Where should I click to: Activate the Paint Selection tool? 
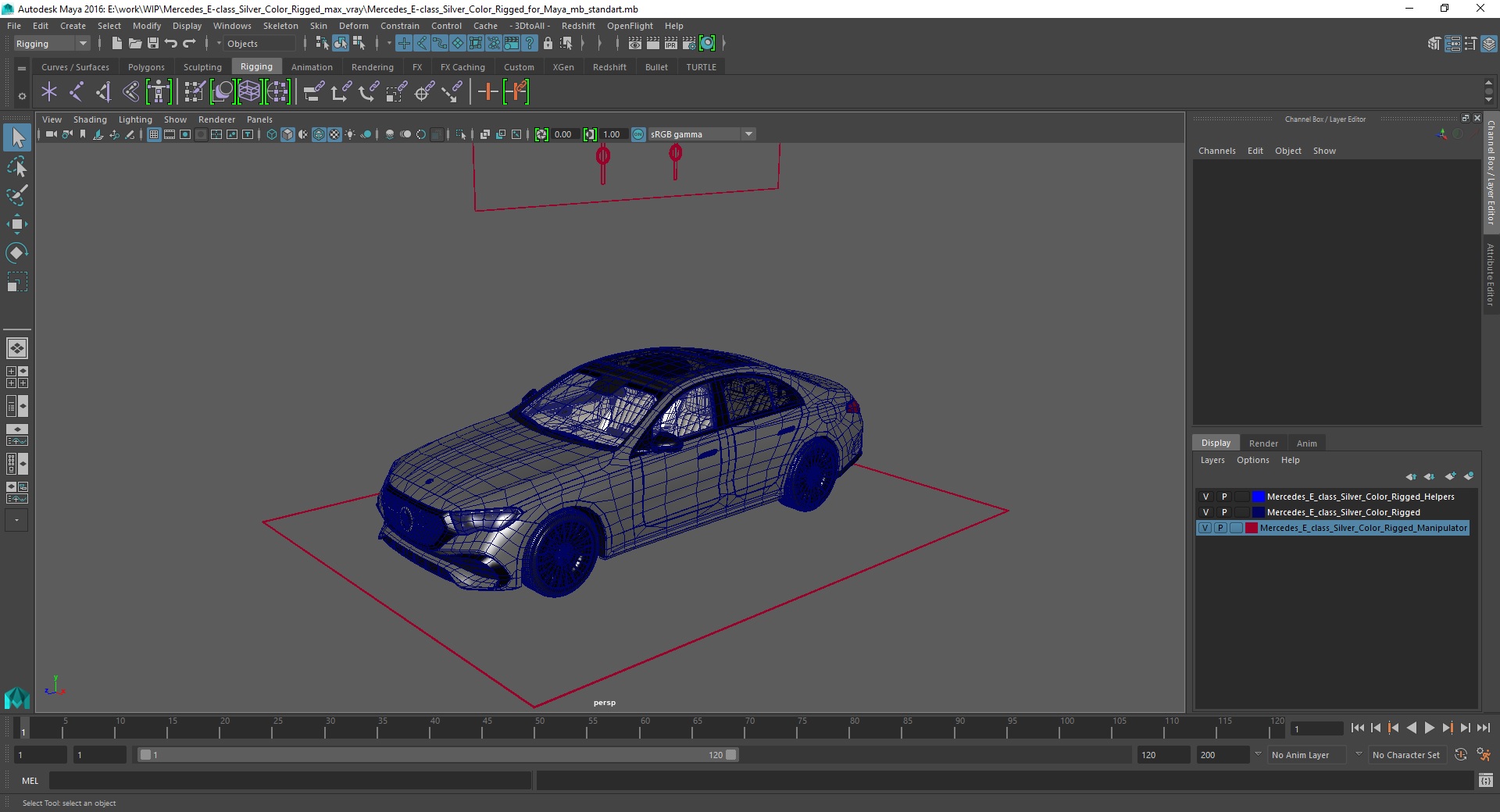(17, 195)
